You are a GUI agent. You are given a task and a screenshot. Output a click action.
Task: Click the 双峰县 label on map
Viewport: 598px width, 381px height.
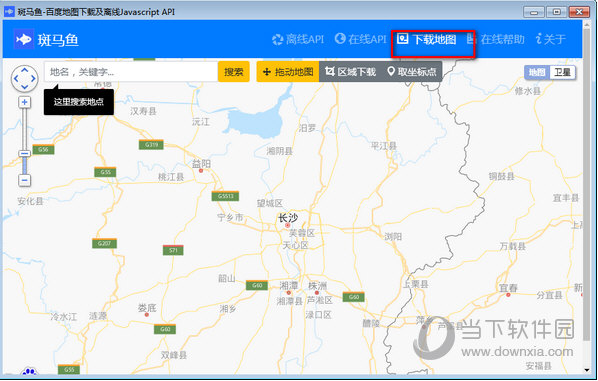coord(174,355)
